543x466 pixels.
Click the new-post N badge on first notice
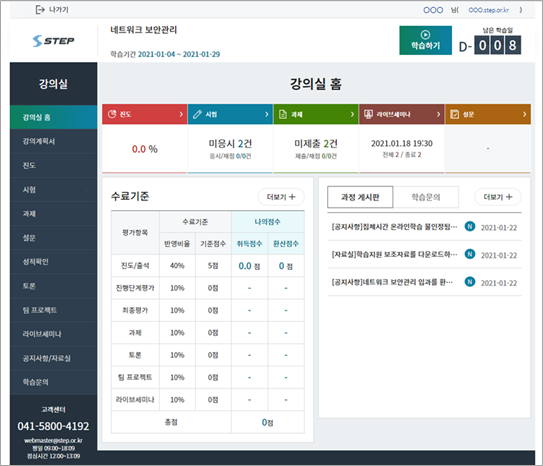coord(470,226)
